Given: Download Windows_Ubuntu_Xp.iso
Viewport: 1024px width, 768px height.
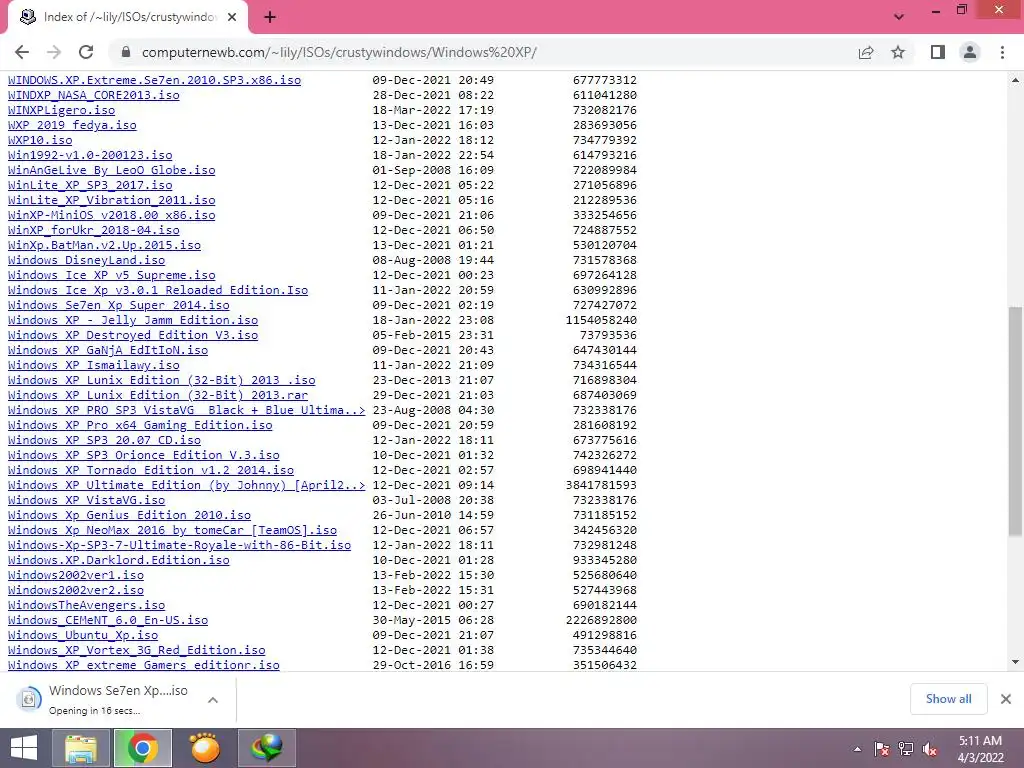Looking at the screenshot, I should click(83, 636).
